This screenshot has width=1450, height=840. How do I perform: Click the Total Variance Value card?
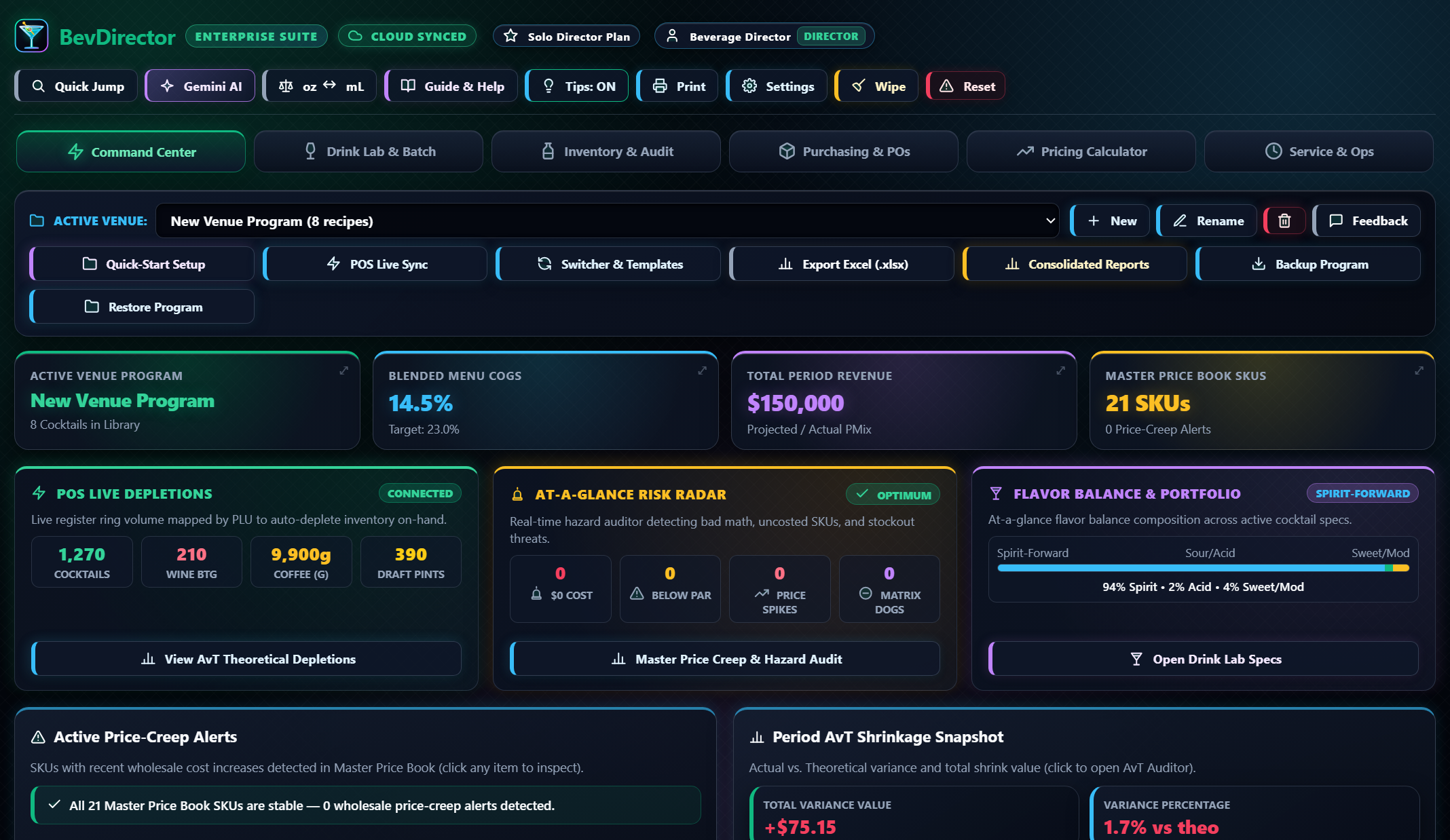pos(914,814)
